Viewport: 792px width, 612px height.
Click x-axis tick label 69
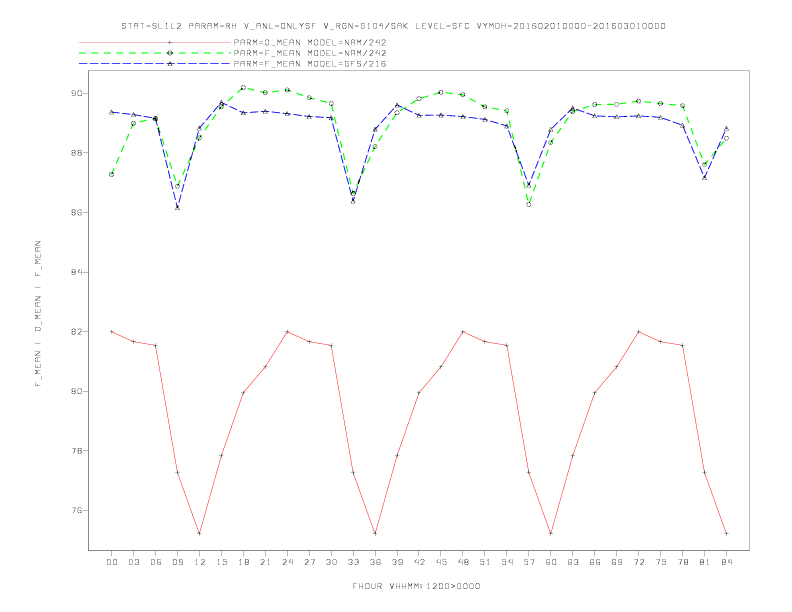[617, 562]
